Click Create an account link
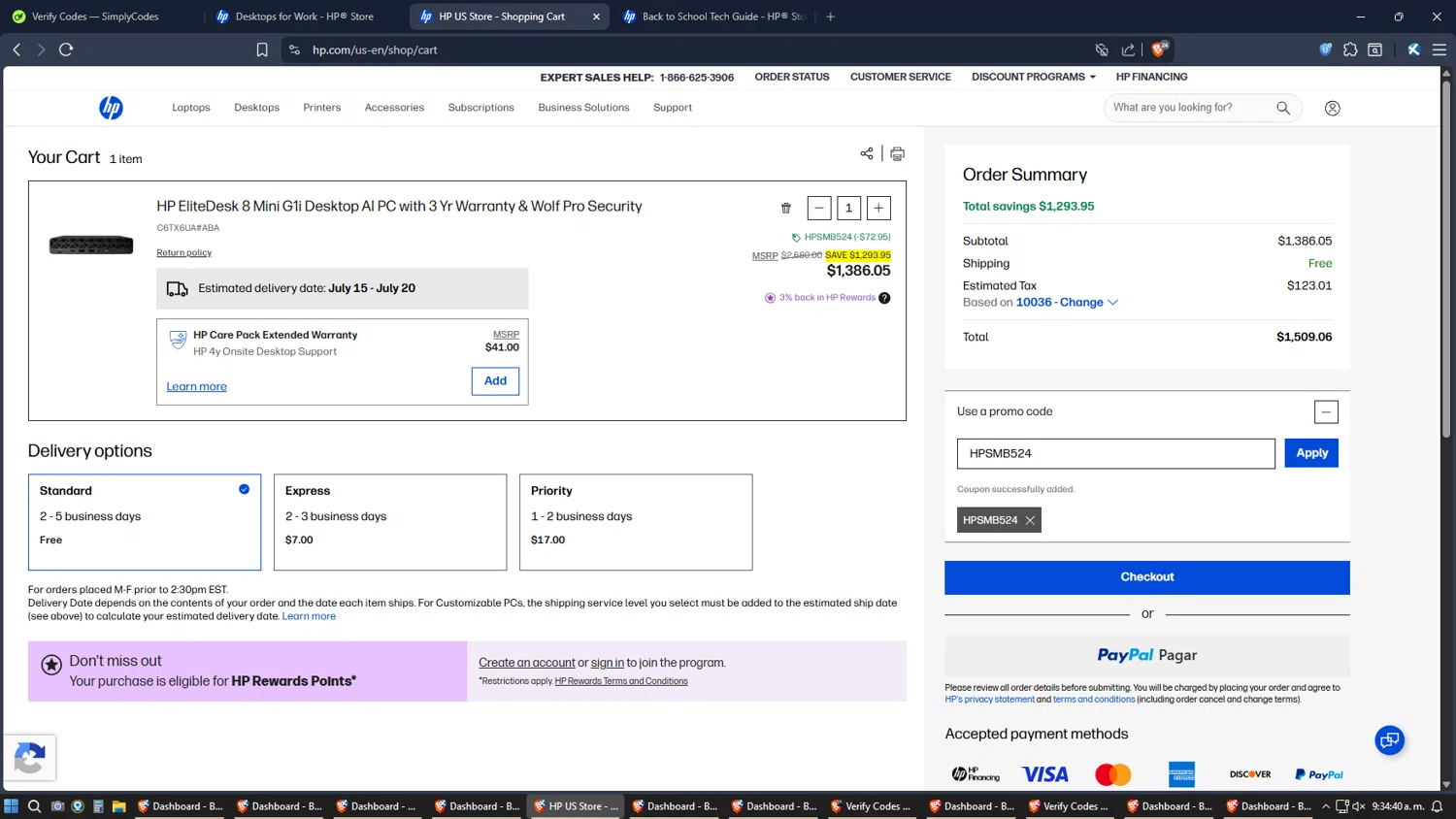This screenshot has width=1456, height=819. [527, 663]
